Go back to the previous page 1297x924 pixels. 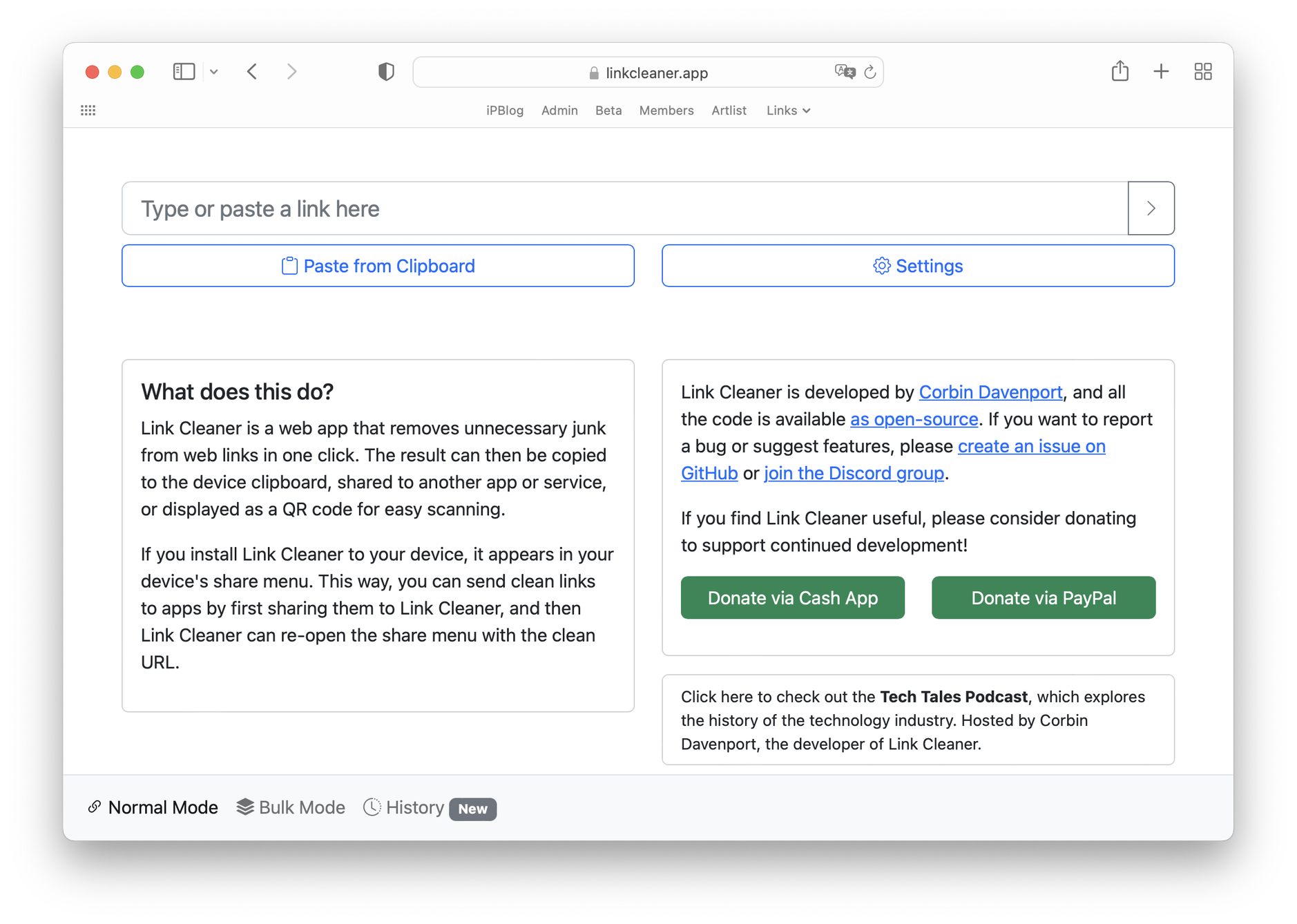pos(252,72)
